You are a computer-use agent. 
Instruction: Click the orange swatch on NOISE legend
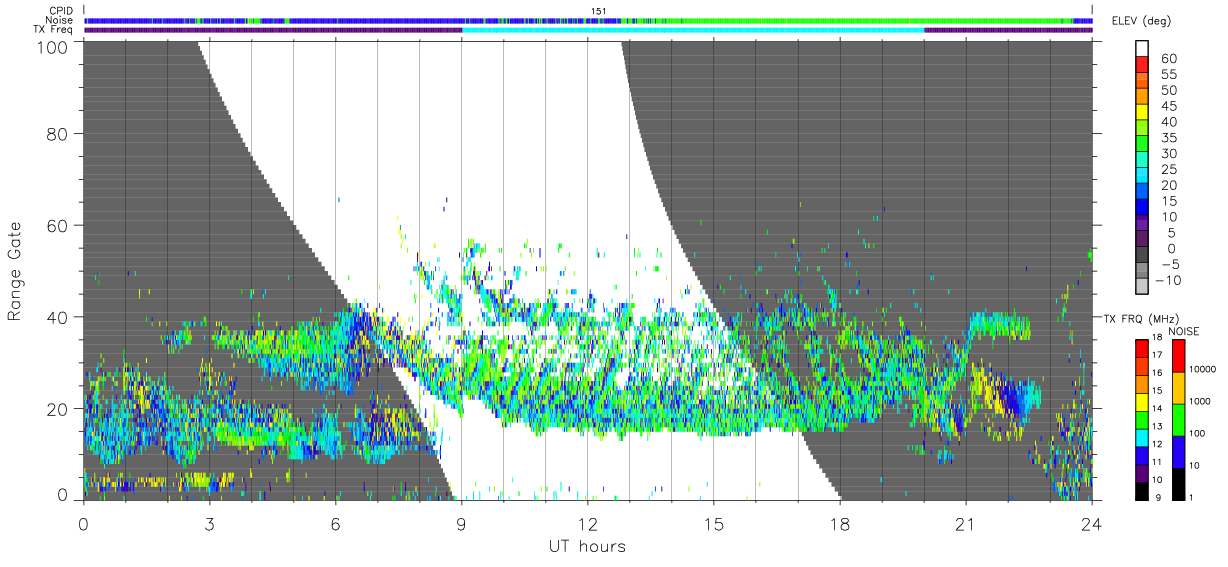1178,386
